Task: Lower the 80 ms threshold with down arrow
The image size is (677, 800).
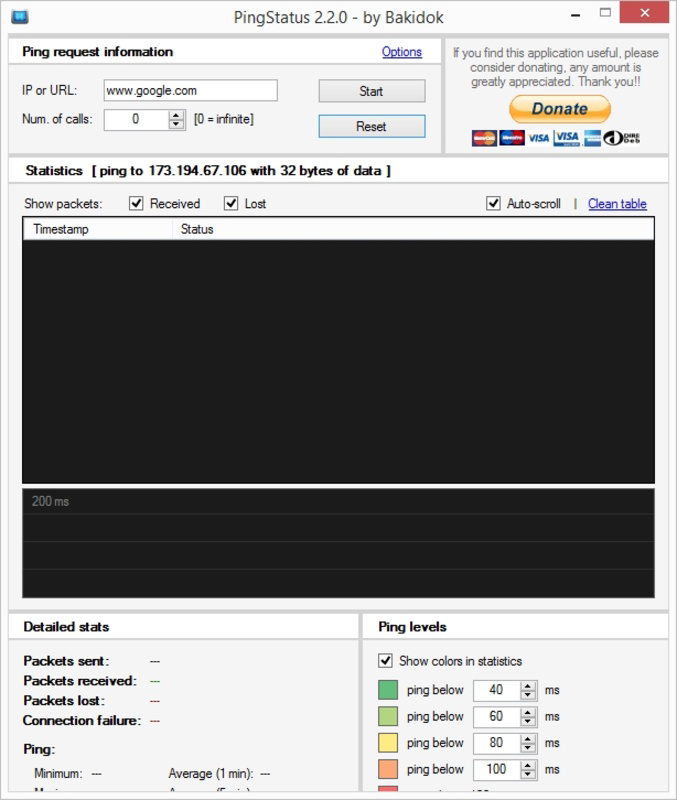Action: pyautogui.click(x=528, y=748)
